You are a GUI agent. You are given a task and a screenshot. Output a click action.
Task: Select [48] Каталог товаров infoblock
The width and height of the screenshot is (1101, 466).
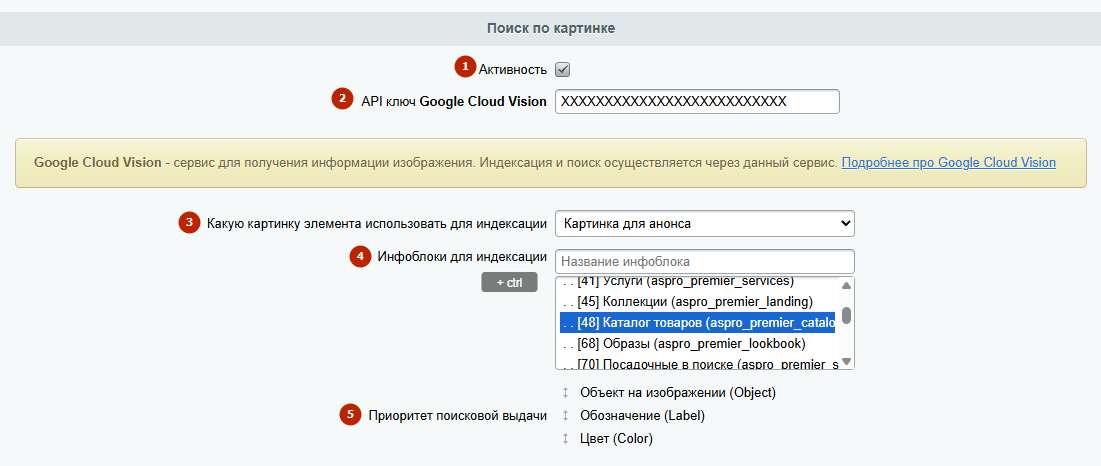tap(697, 323)
